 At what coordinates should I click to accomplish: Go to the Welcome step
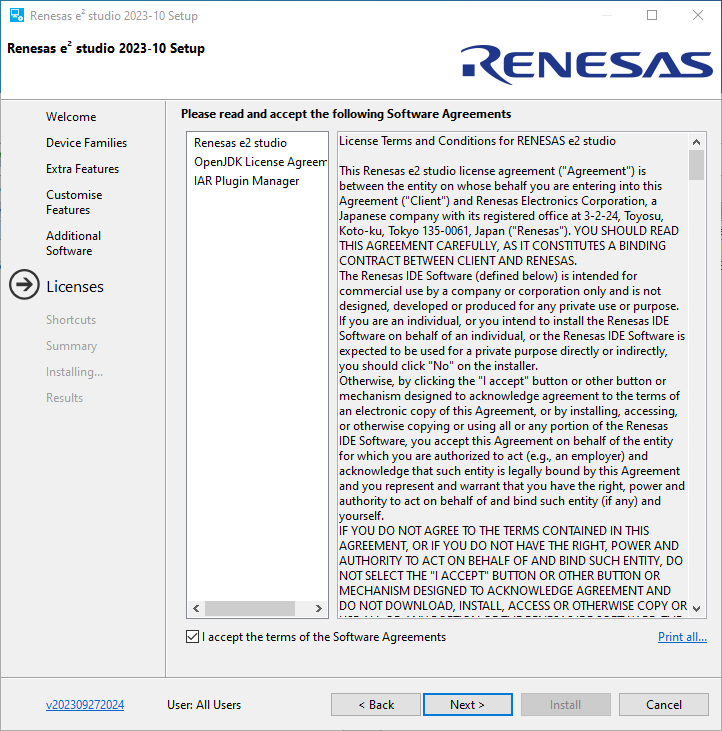pos(71,117)
